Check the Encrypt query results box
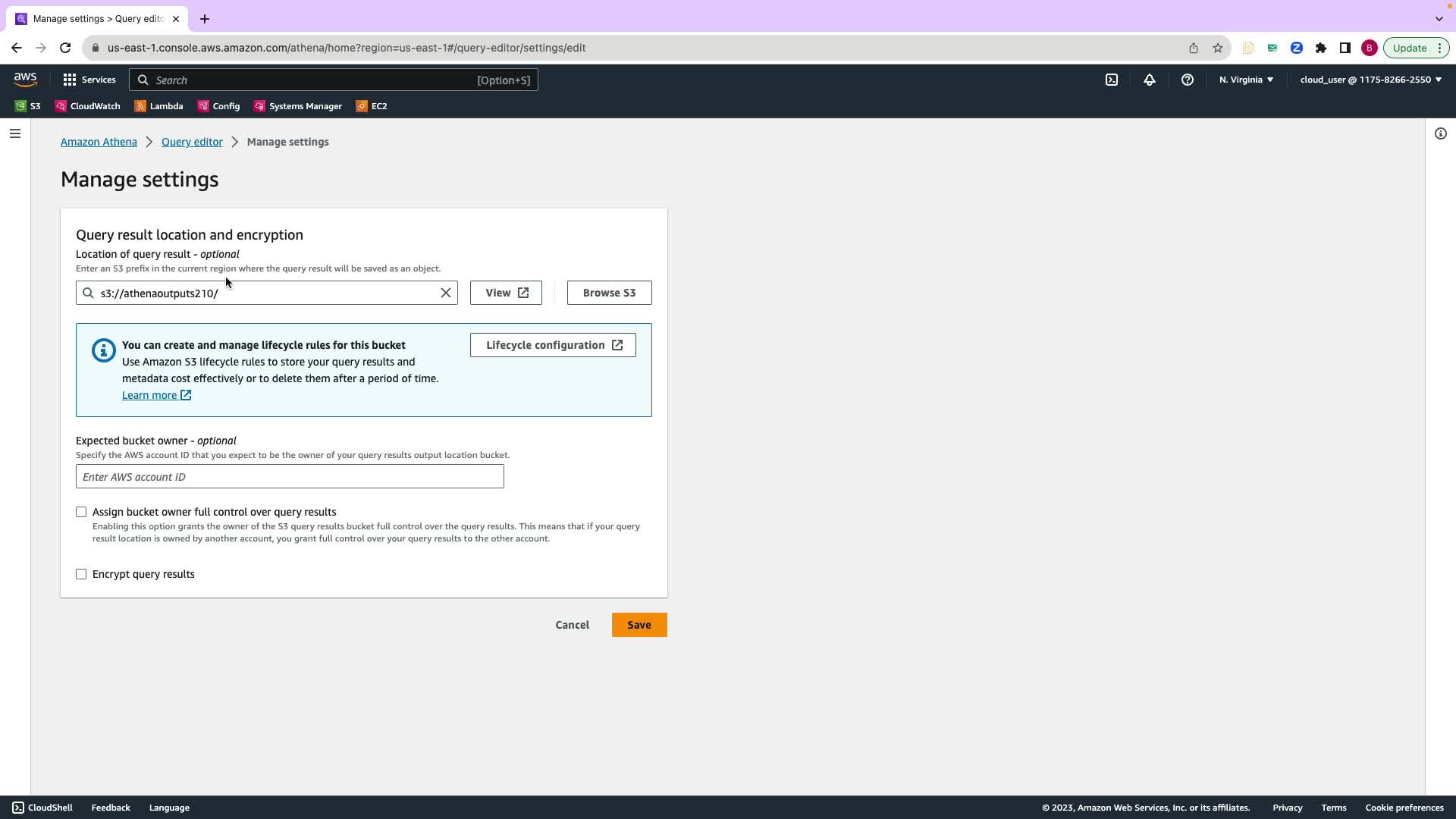The height and width of the screenshot is (819, 1456). [81, 574]
